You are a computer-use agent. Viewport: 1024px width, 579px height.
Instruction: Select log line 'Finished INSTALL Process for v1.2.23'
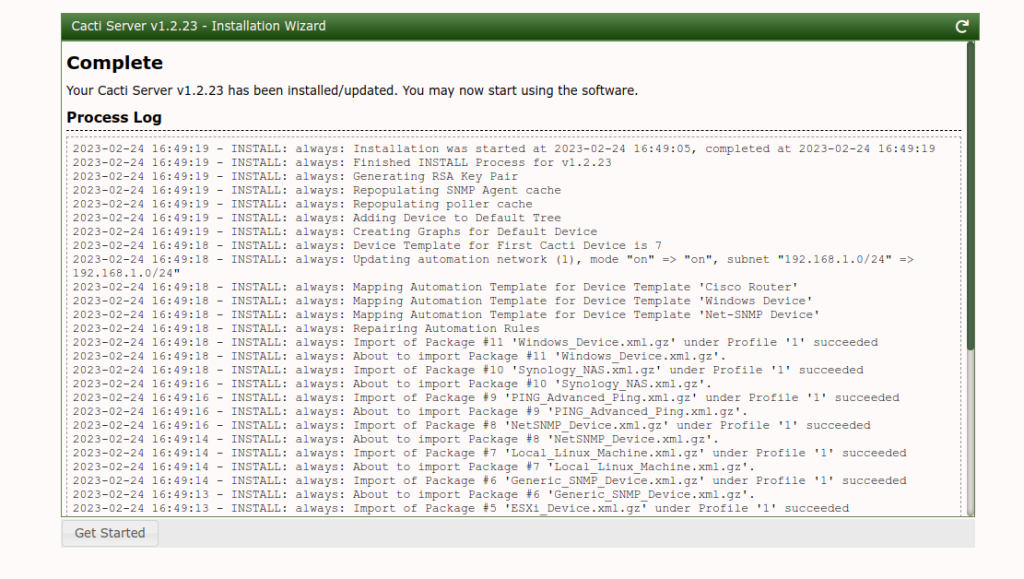coord(342,163)
